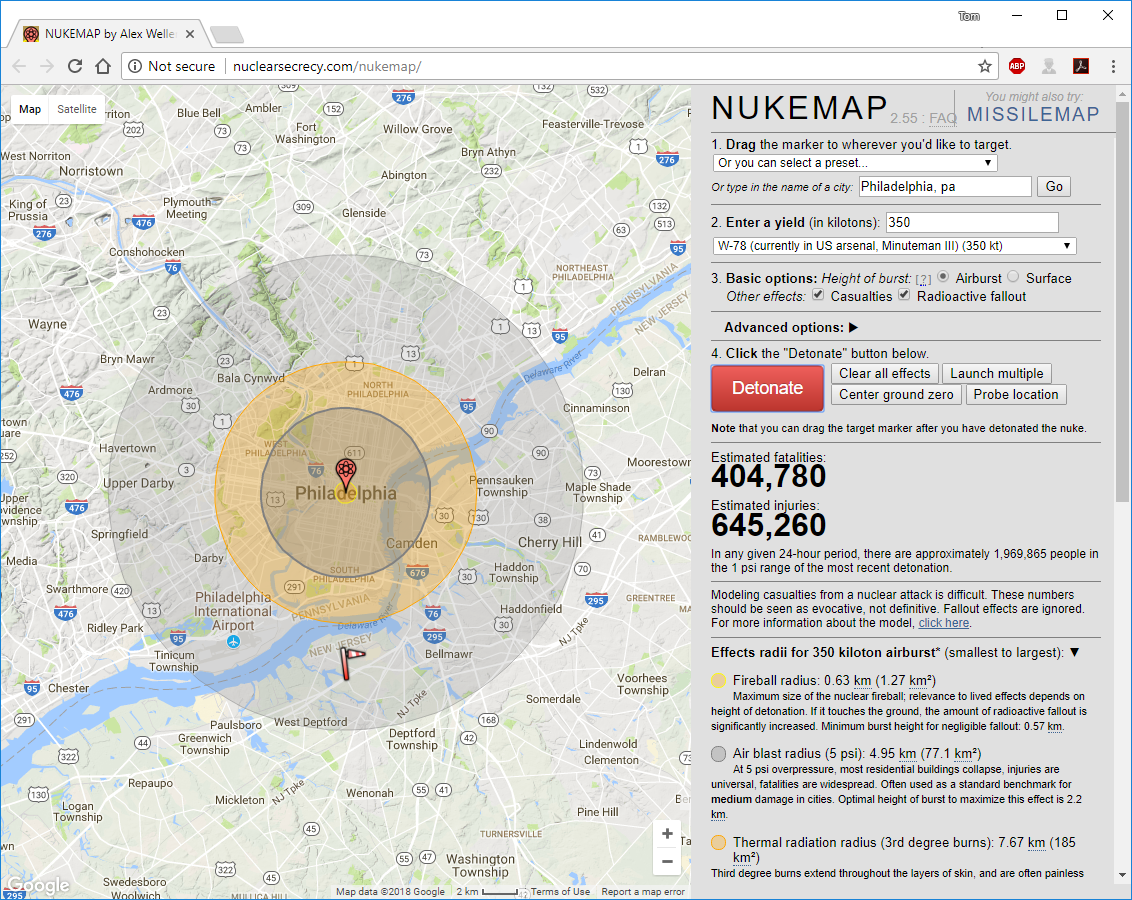Viewport: 1132px width, 900px height.
Task: Bookmark this page with the star icon
Action: (x=985, y=66)
